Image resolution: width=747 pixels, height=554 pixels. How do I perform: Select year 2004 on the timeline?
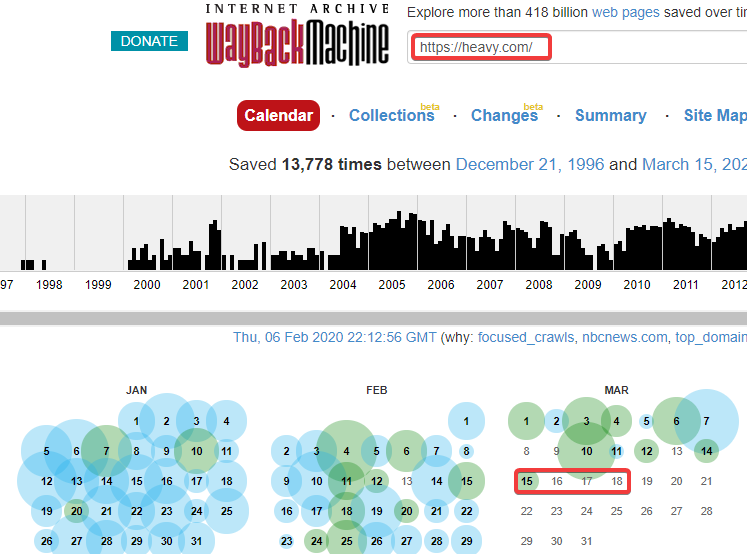[343, 285]
